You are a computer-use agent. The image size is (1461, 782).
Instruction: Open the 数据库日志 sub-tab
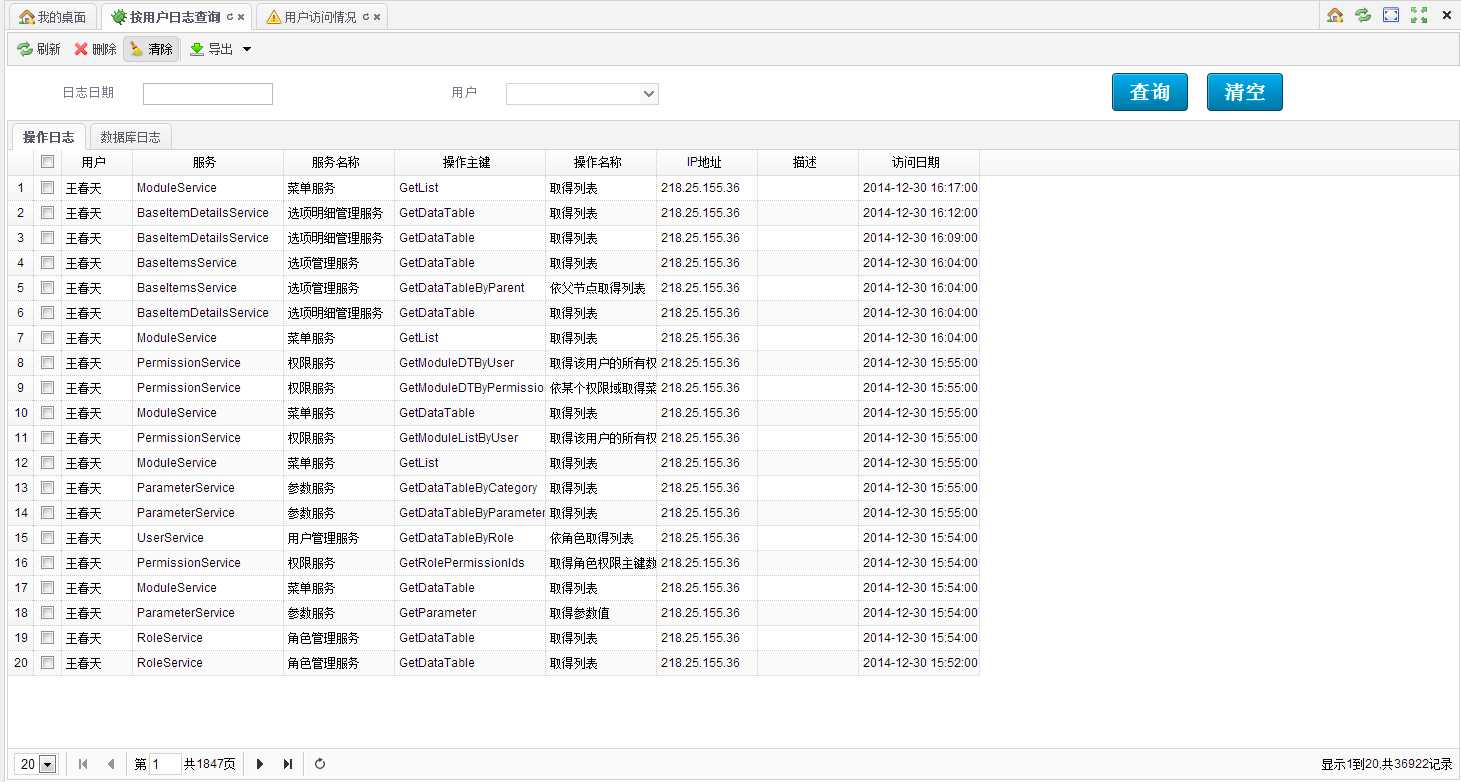[130, 137]
